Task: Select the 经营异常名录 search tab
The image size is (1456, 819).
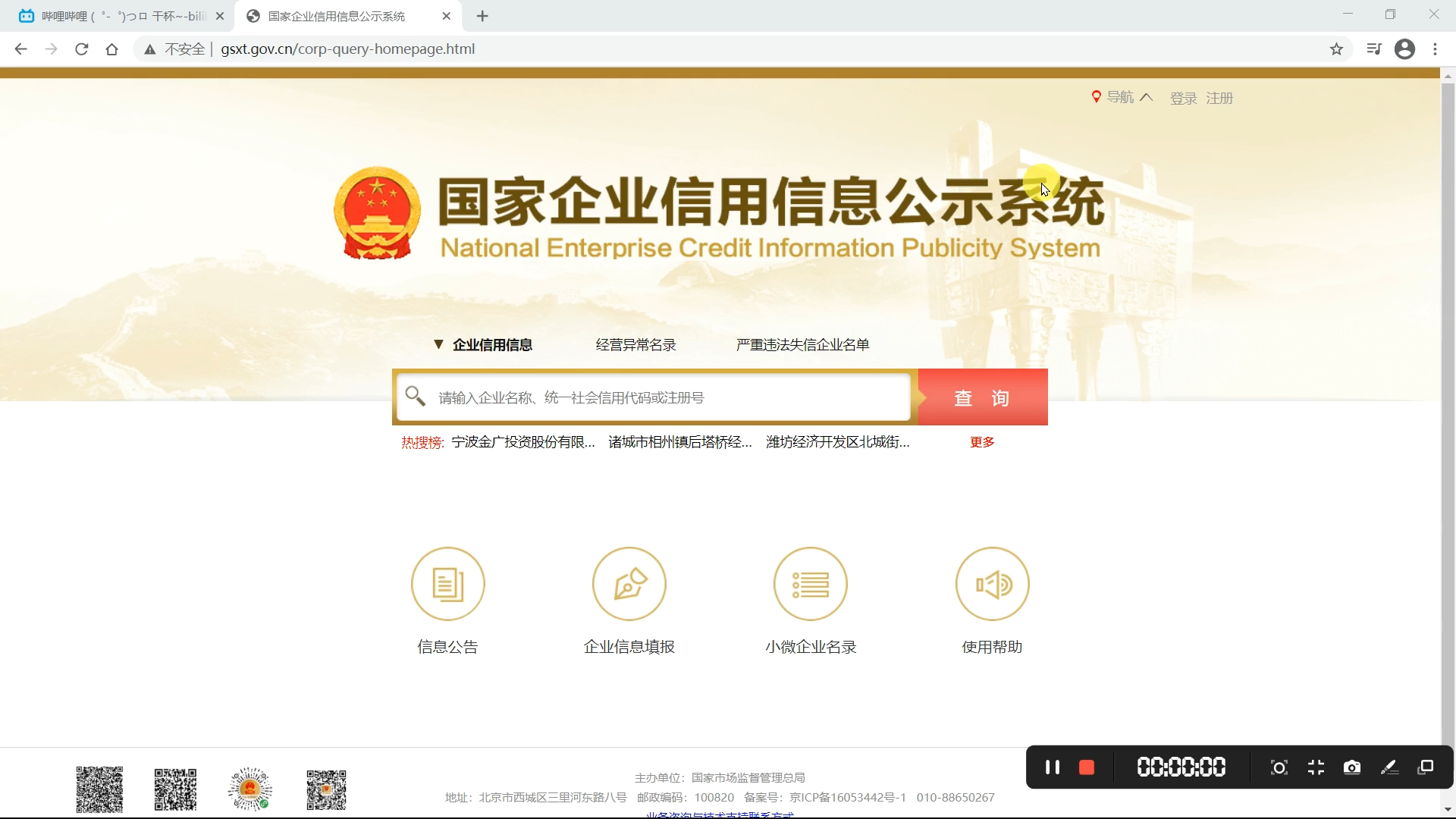Action: pos(635,345)
